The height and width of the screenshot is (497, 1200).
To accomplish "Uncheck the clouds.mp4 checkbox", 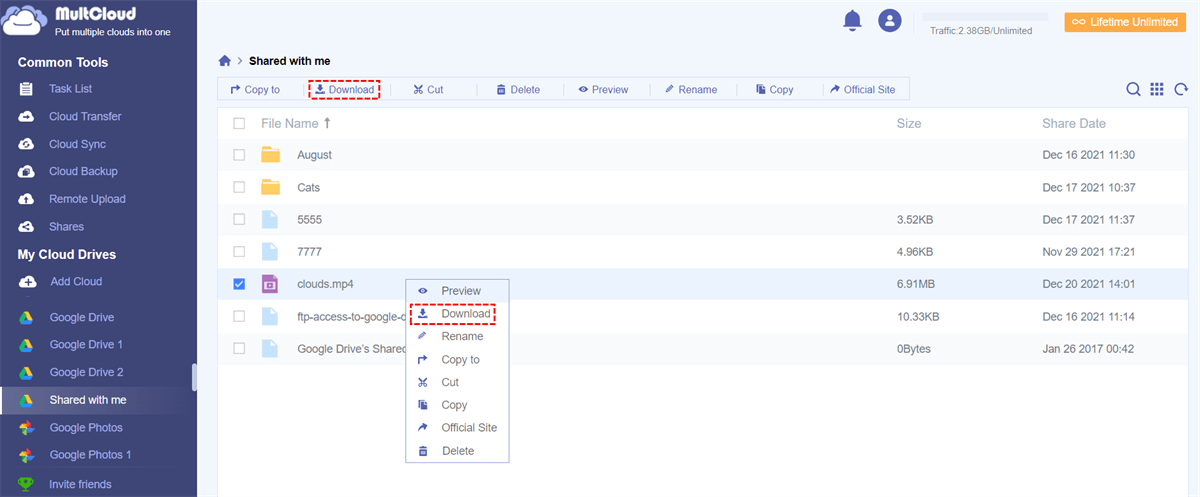I will click(x=239, y=284).
